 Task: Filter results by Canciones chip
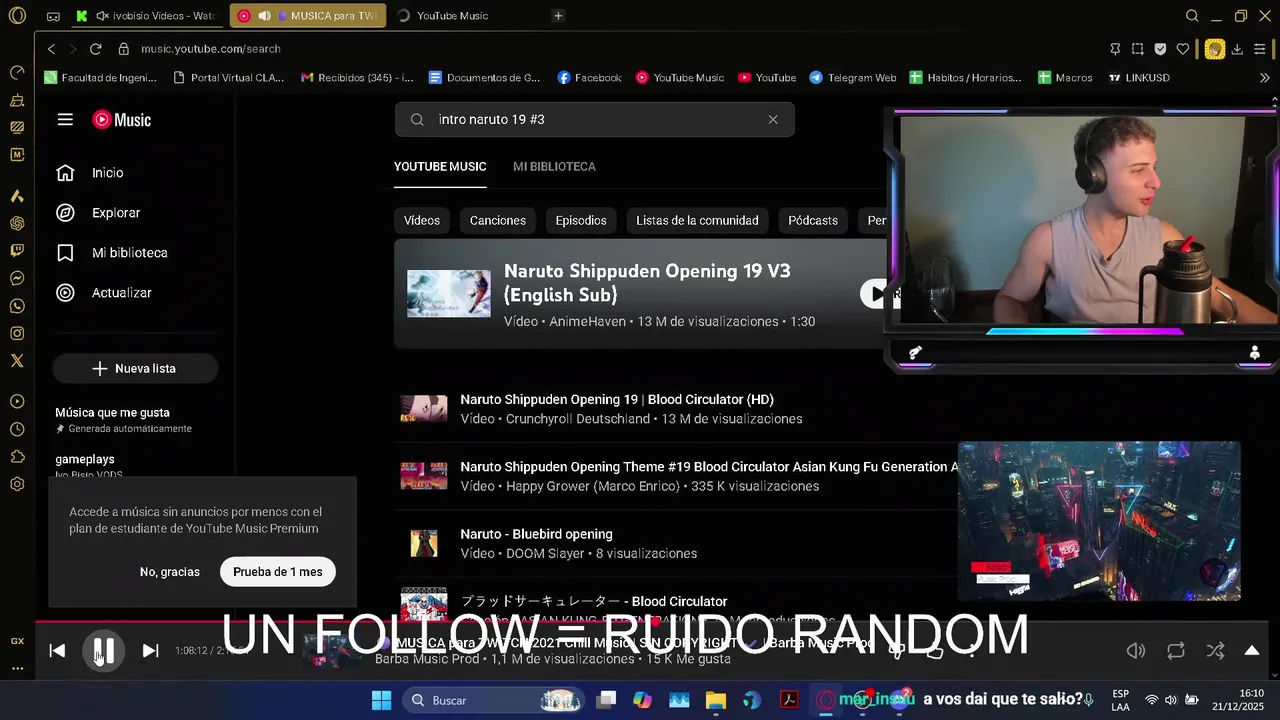point(498,221)
